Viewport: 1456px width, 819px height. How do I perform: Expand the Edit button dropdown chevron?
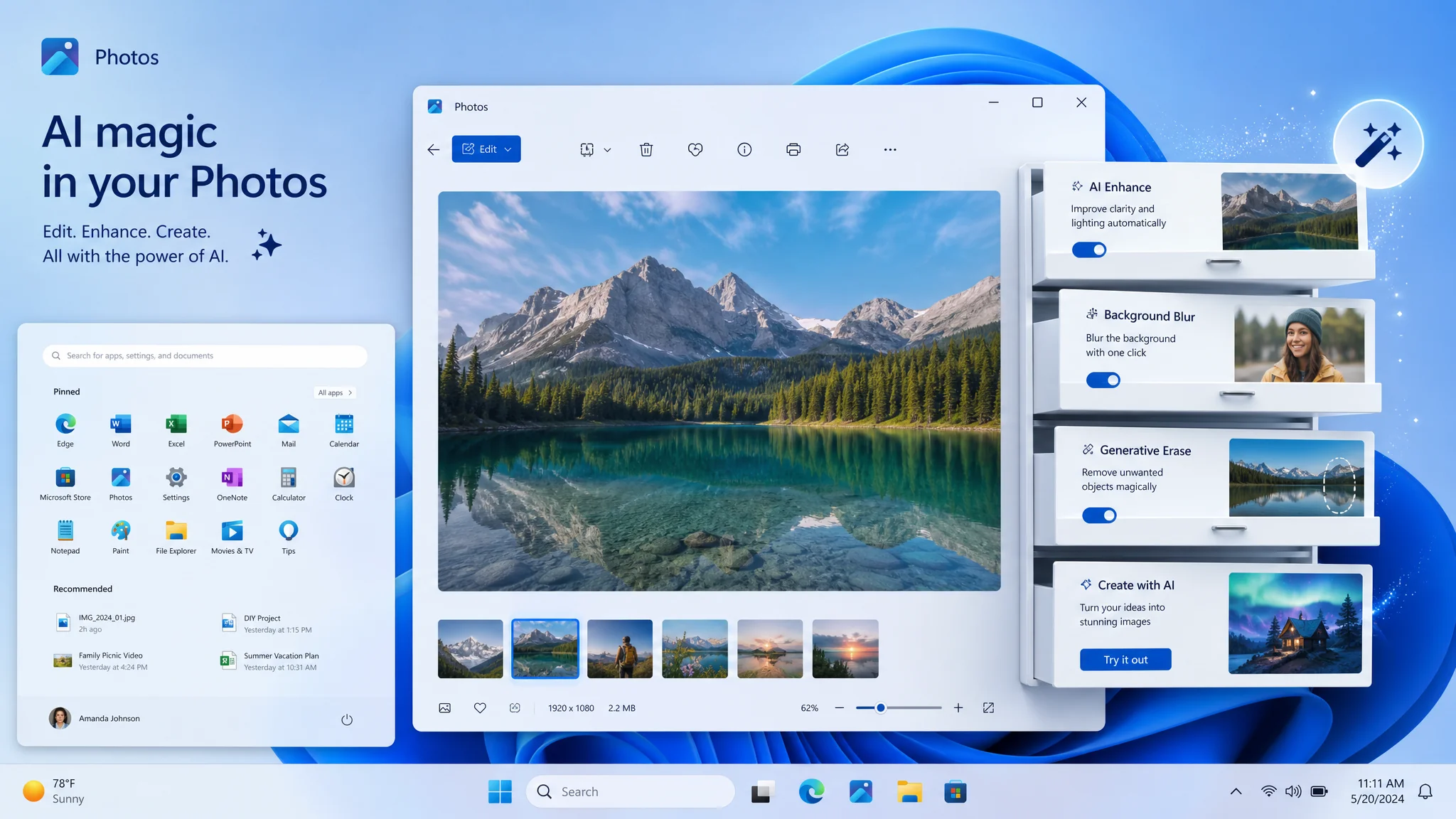tap(508, 149)
